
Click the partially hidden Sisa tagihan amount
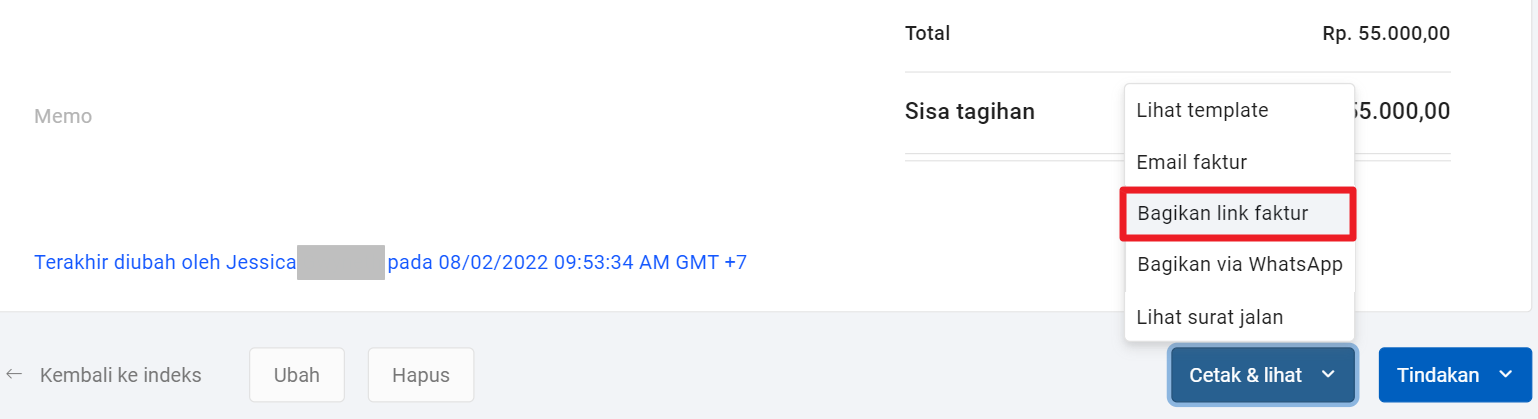[x=1402, y=111]
